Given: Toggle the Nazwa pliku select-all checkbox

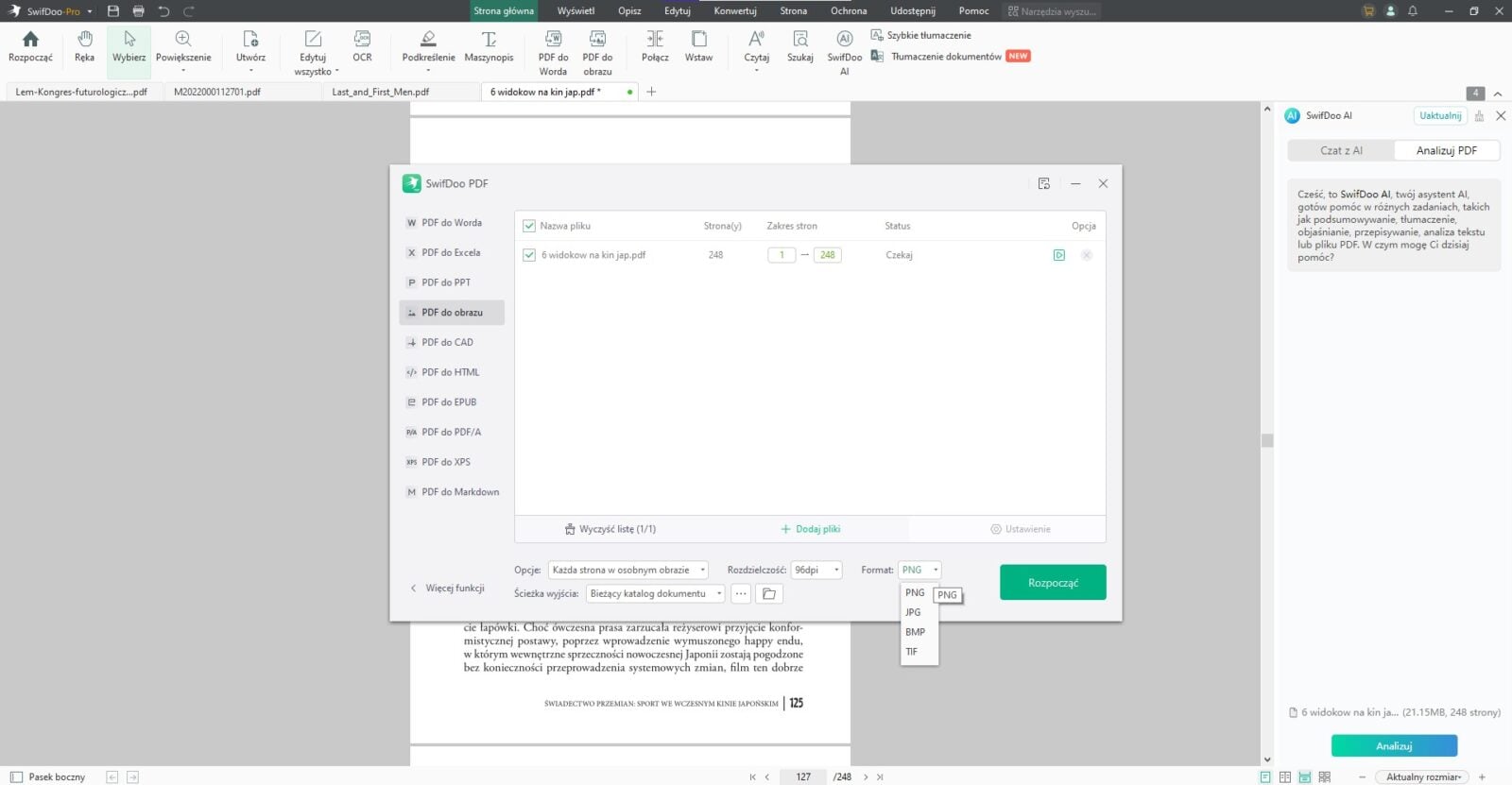Looking at the screenshot, I should click(529, 226).
